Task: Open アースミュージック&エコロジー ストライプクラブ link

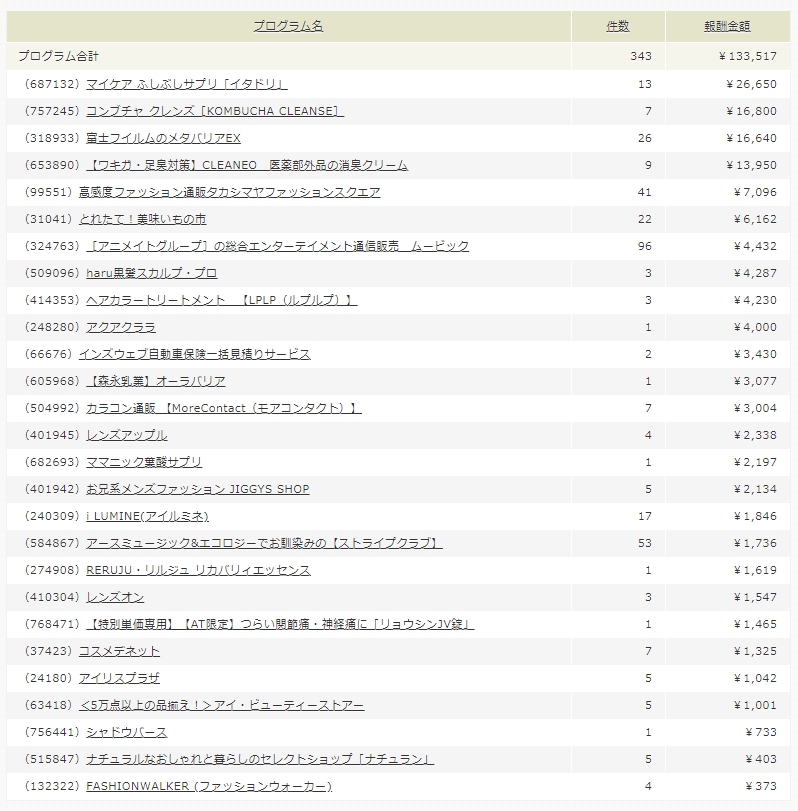Action: tap(264, 543)
